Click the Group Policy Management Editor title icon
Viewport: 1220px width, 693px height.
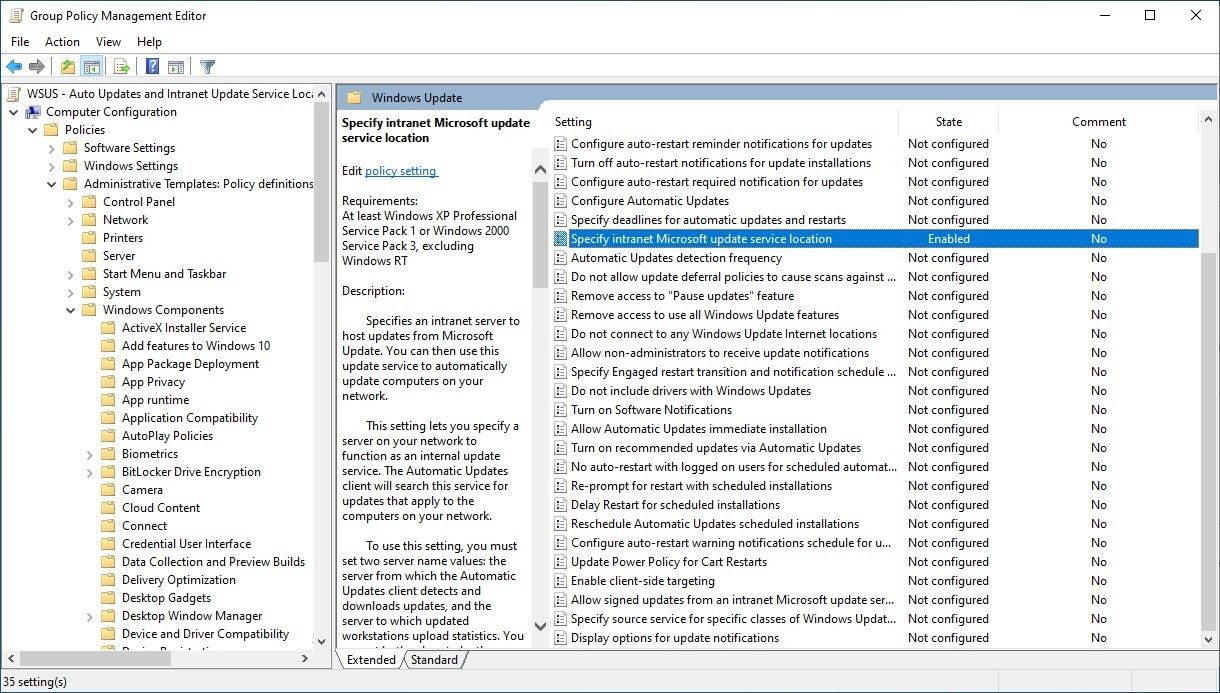[15, 15]
